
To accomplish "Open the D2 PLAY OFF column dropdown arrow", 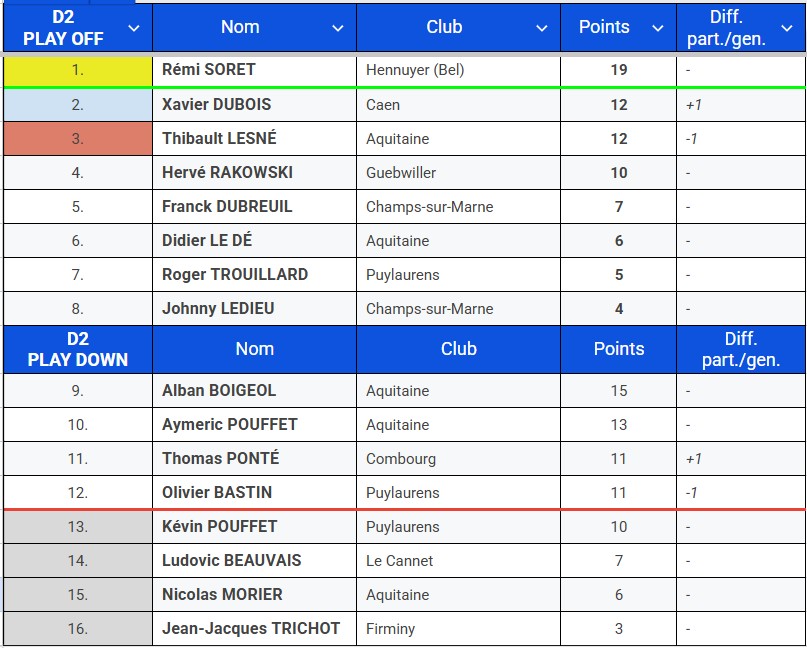I will click(134, 28).
